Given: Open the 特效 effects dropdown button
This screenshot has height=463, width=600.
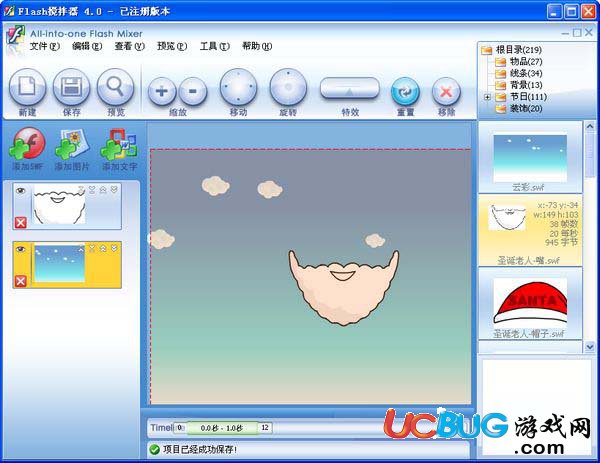Looking at the screenshot, I should (349, 88).
